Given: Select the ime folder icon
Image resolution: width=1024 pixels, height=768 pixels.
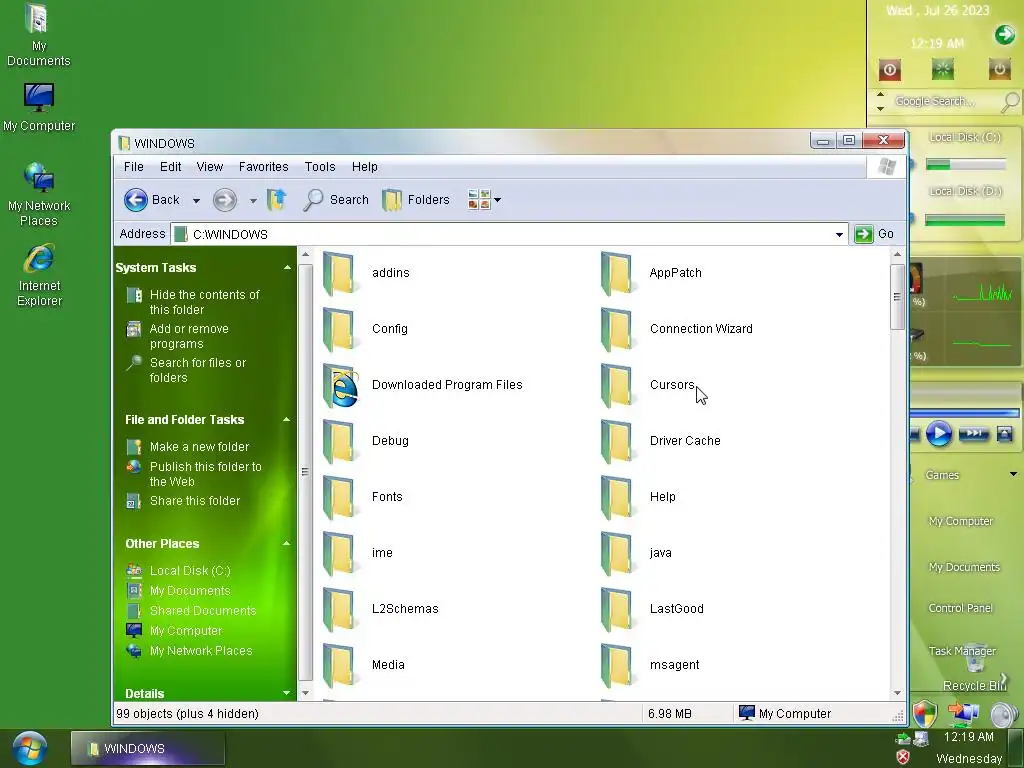Looking at the screenshot, I should tap(339, 554).
